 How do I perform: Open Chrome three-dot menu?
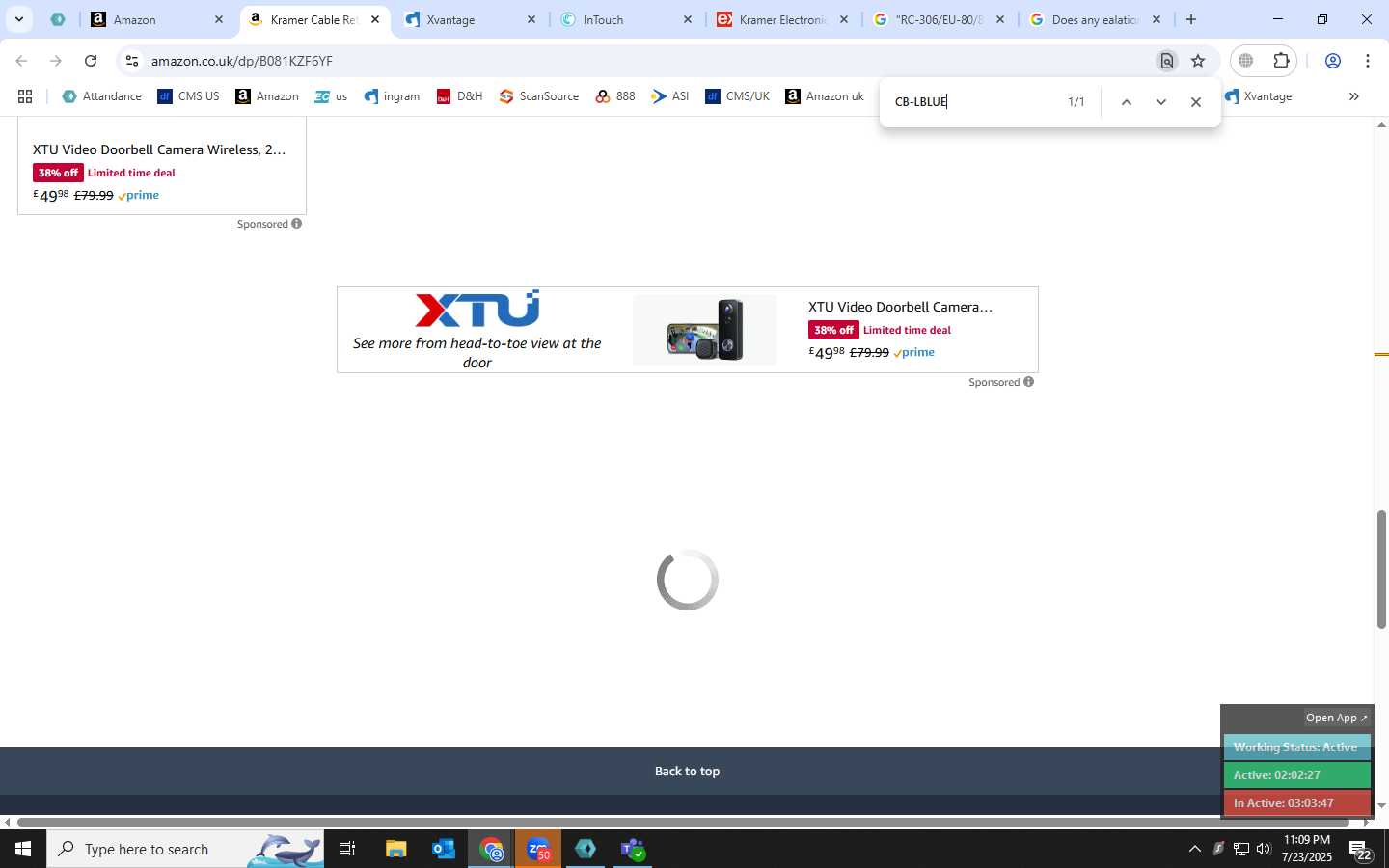1368,61
